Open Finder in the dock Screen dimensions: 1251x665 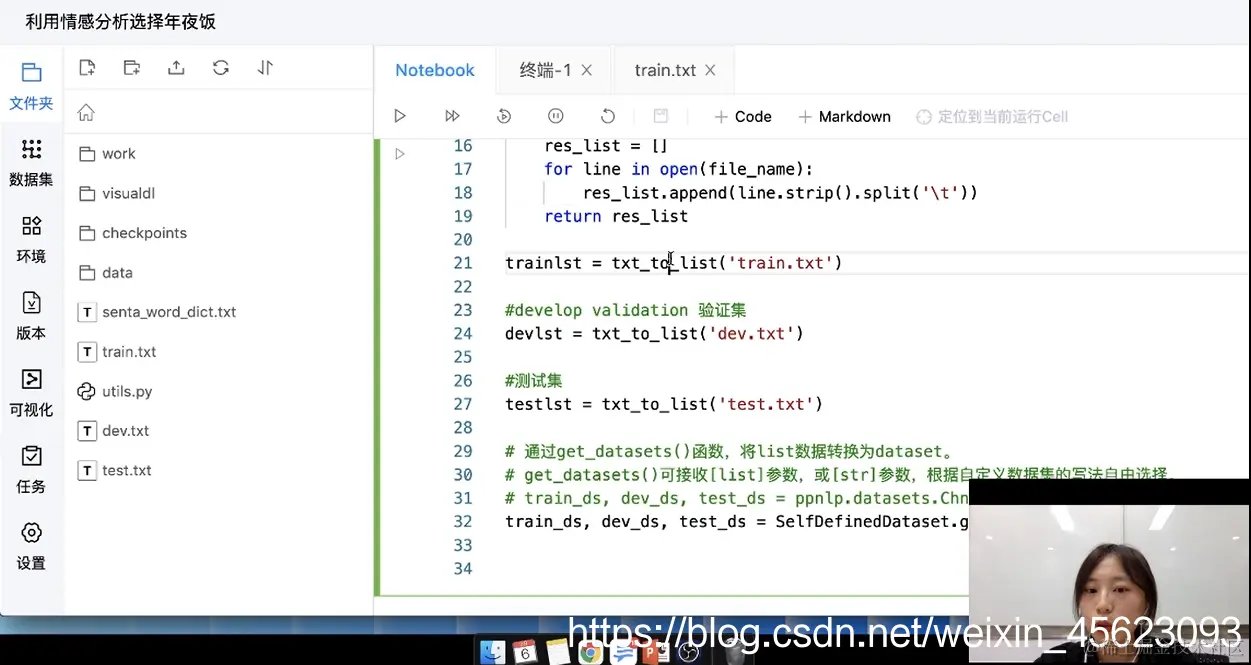pos(493,652)
